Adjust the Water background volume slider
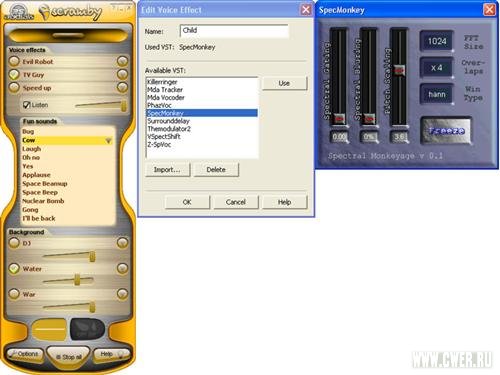 click(77, 280)
